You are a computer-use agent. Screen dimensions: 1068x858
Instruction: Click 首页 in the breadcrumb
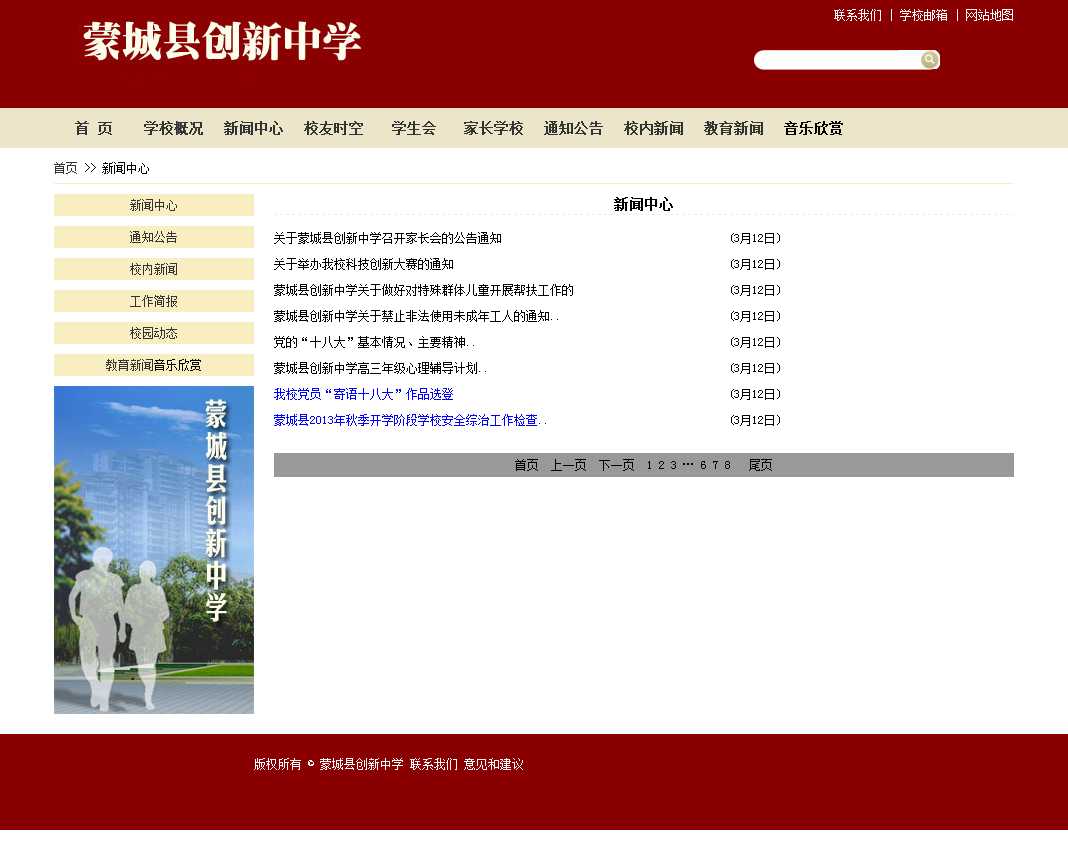65,168
